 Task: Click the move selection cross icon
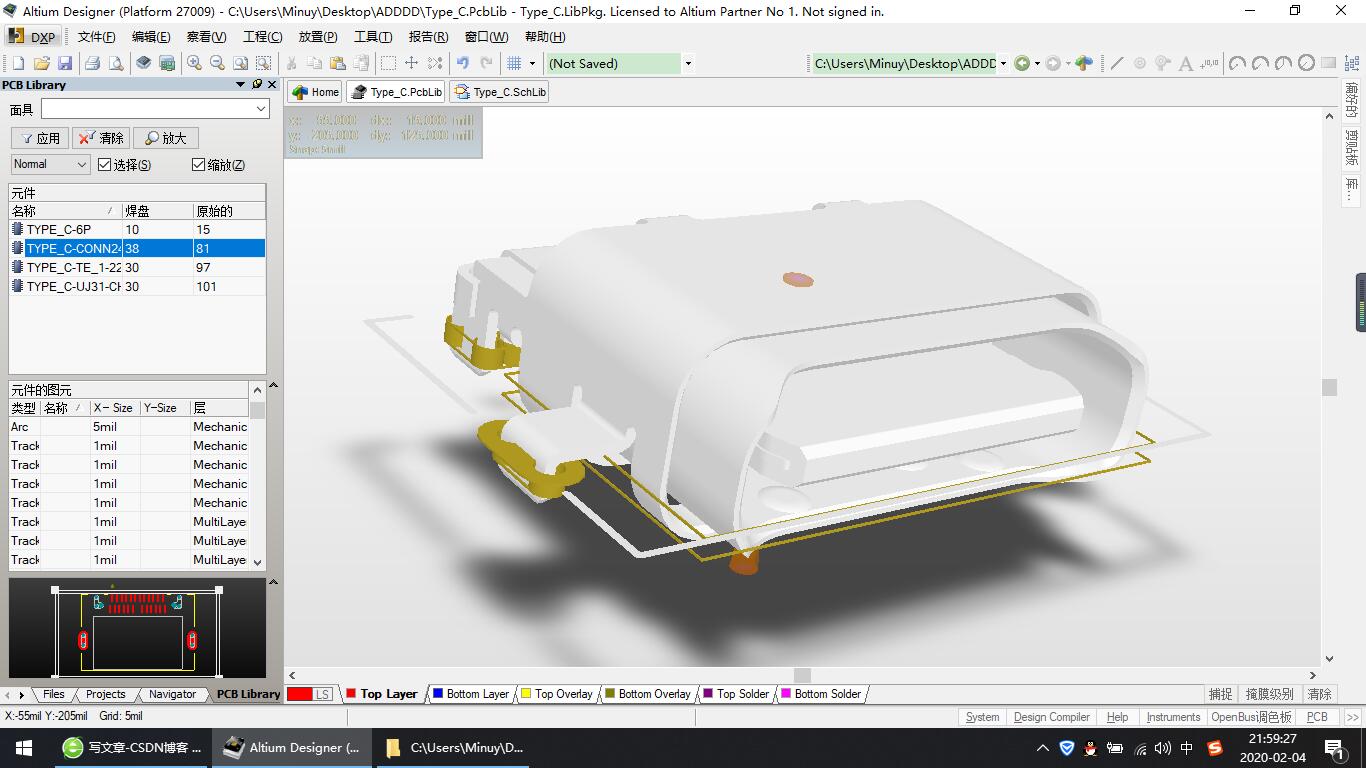411,63
